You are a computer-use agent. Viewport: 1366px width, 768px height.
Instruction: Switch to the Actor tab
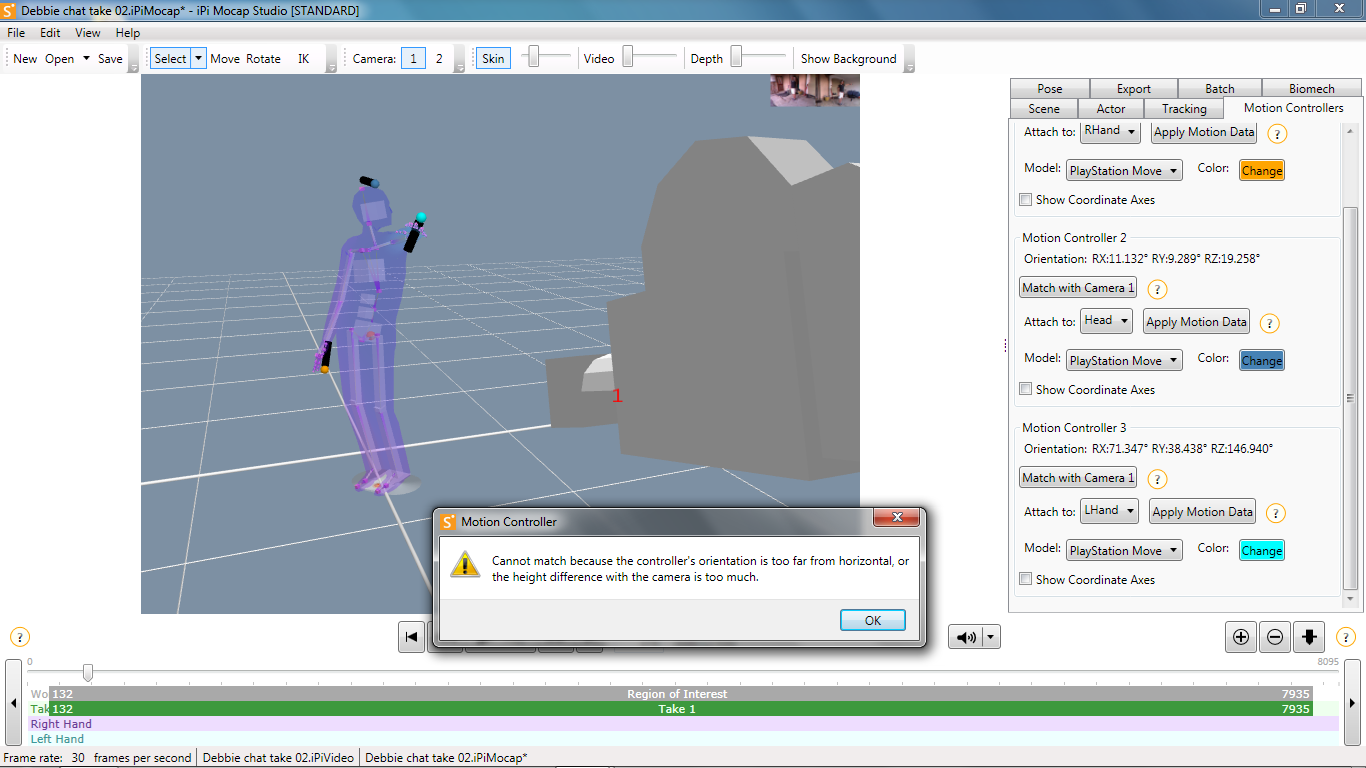[1111, 109]
